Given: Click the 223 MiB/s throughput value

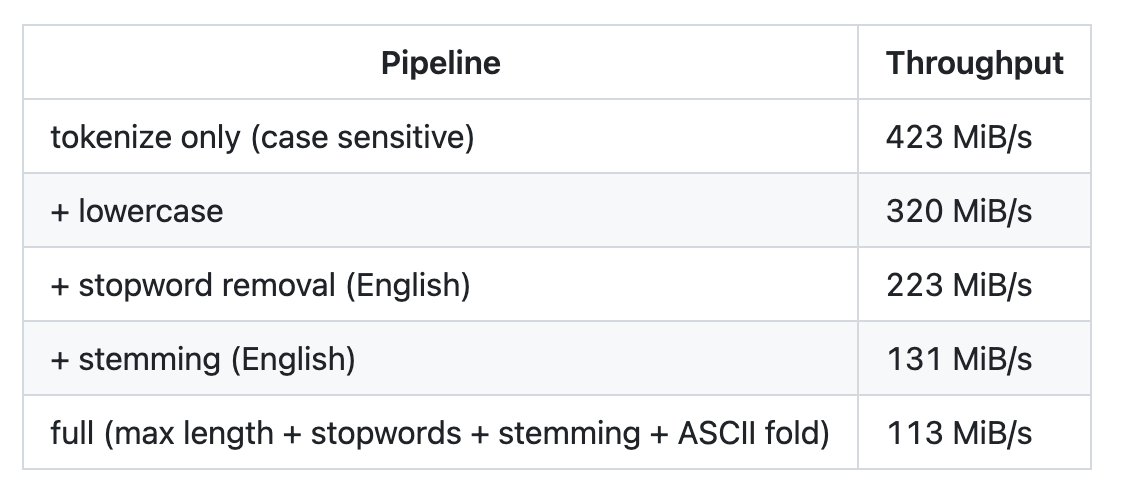Looking at the screenshot, I should point(959,285).
